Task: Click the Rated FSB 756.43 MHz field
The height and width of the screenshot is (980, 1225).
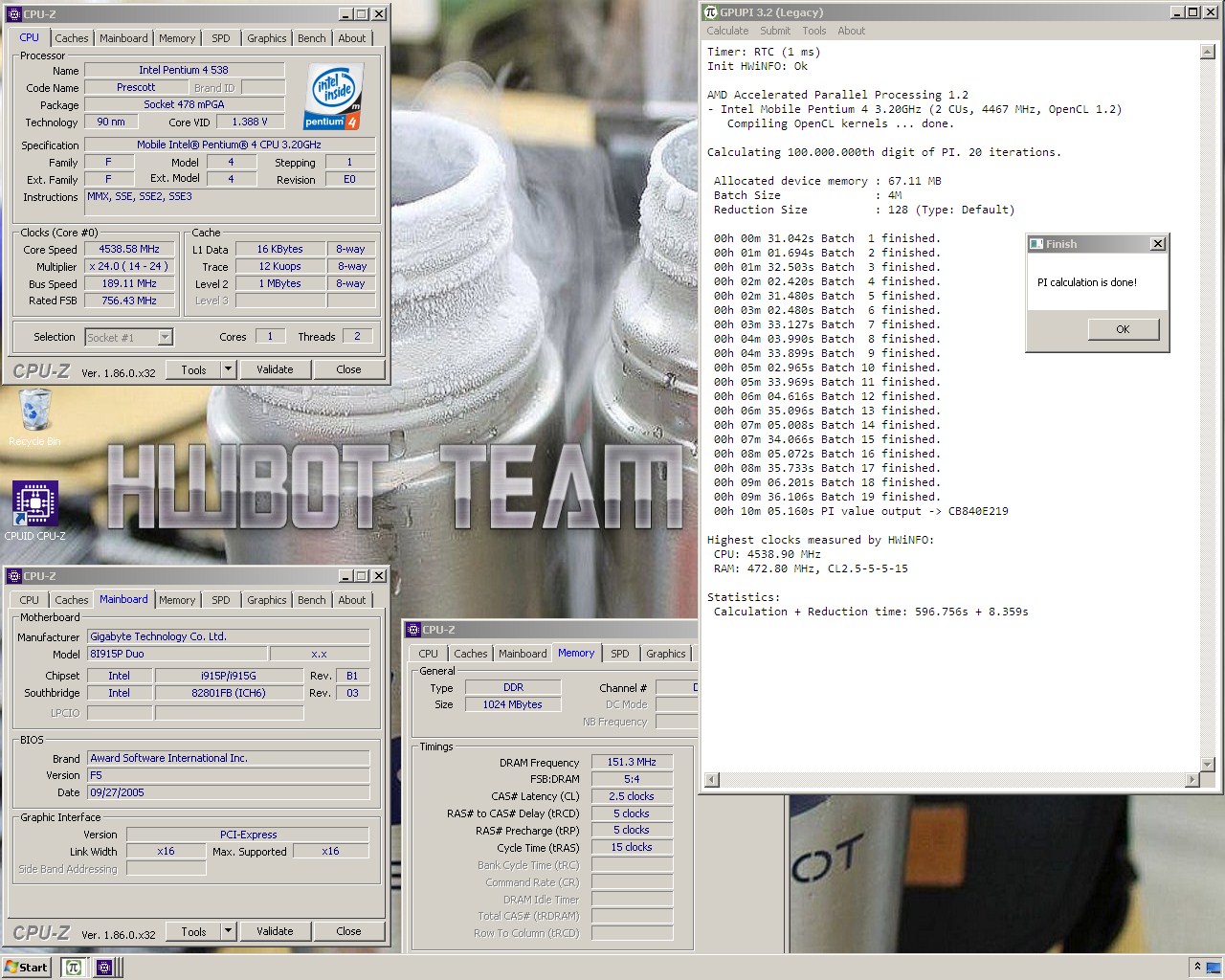Action: click(129, 301)
